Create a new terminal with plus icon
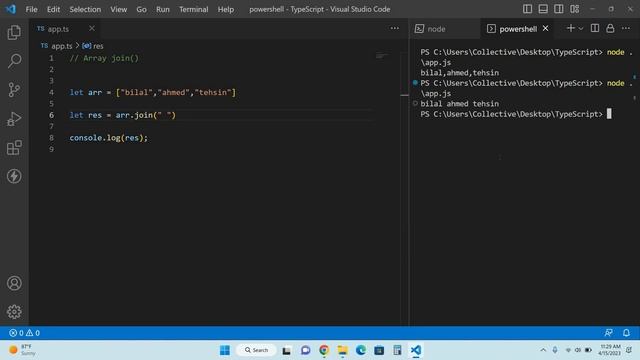The height and width of the screenshot is (360, 640). coord(571,28)
